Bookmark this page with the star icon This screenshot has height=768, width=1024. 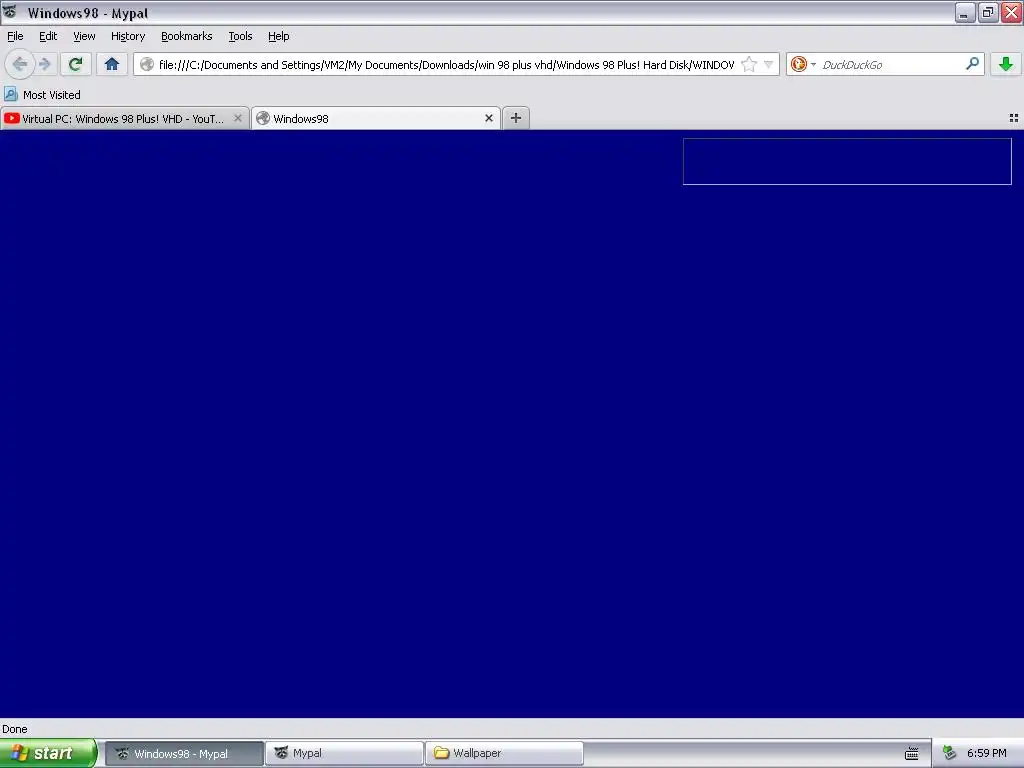click(748, 64)
